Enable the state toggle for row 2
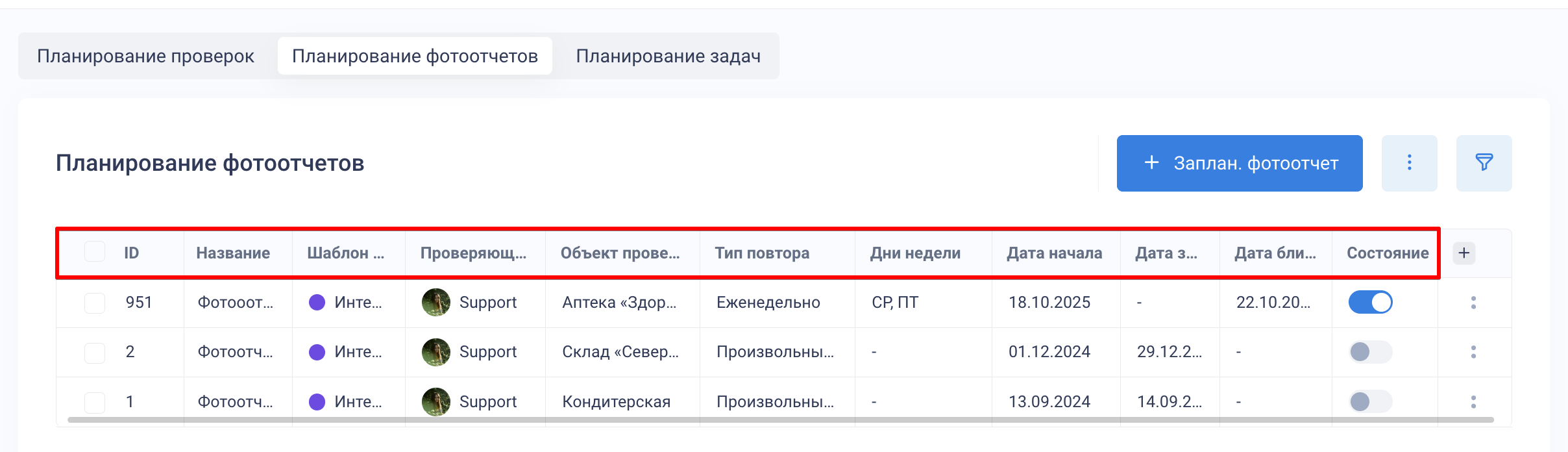Screen dimensions: 1568x452 [1370, 352]
